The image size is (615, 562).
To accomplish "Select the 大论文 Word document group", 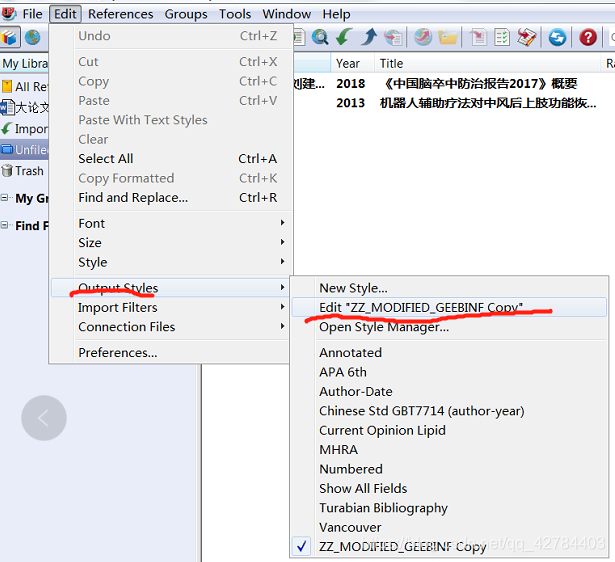I will (24, 107).
